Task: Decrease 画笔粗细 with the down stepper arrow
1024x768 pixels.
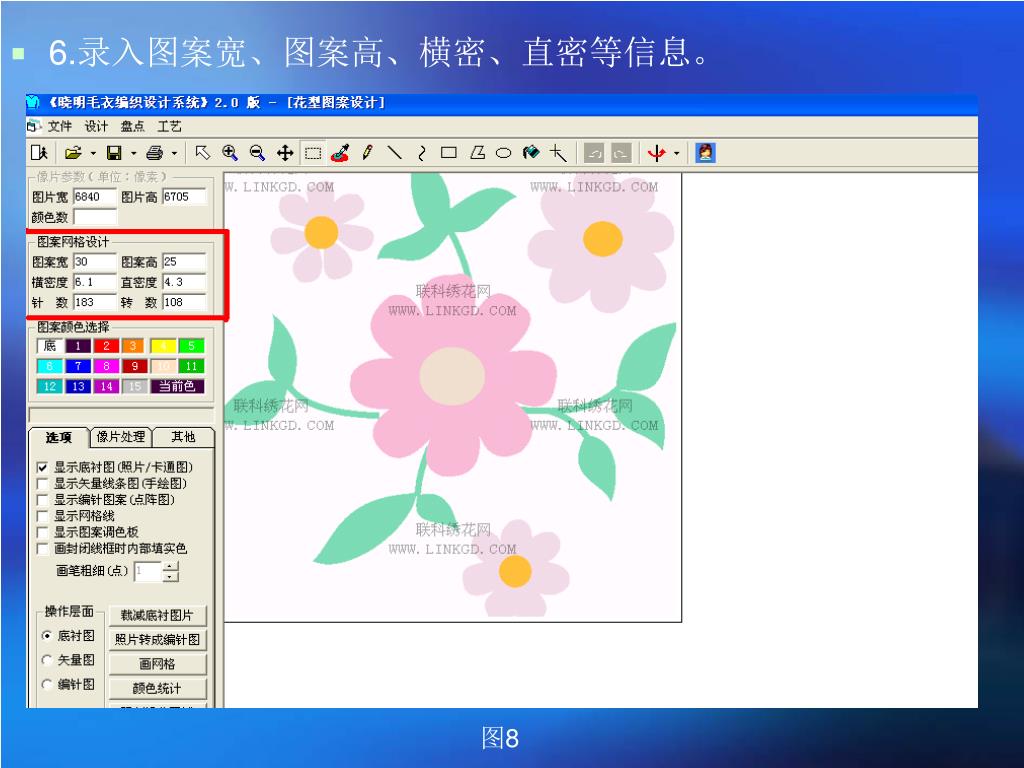Action: coord(170,577)
